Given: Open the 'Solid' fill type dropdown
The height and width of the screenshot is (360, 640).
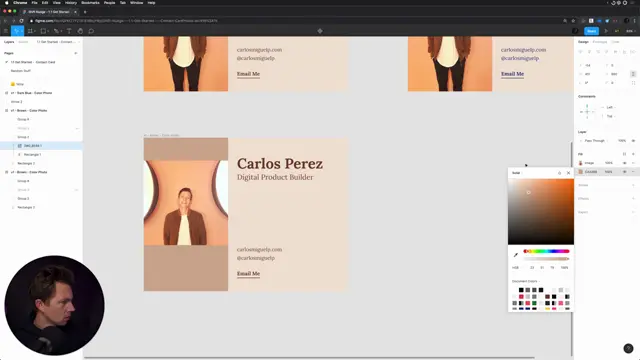Looking at the screenshot, I should pos(517,173).
